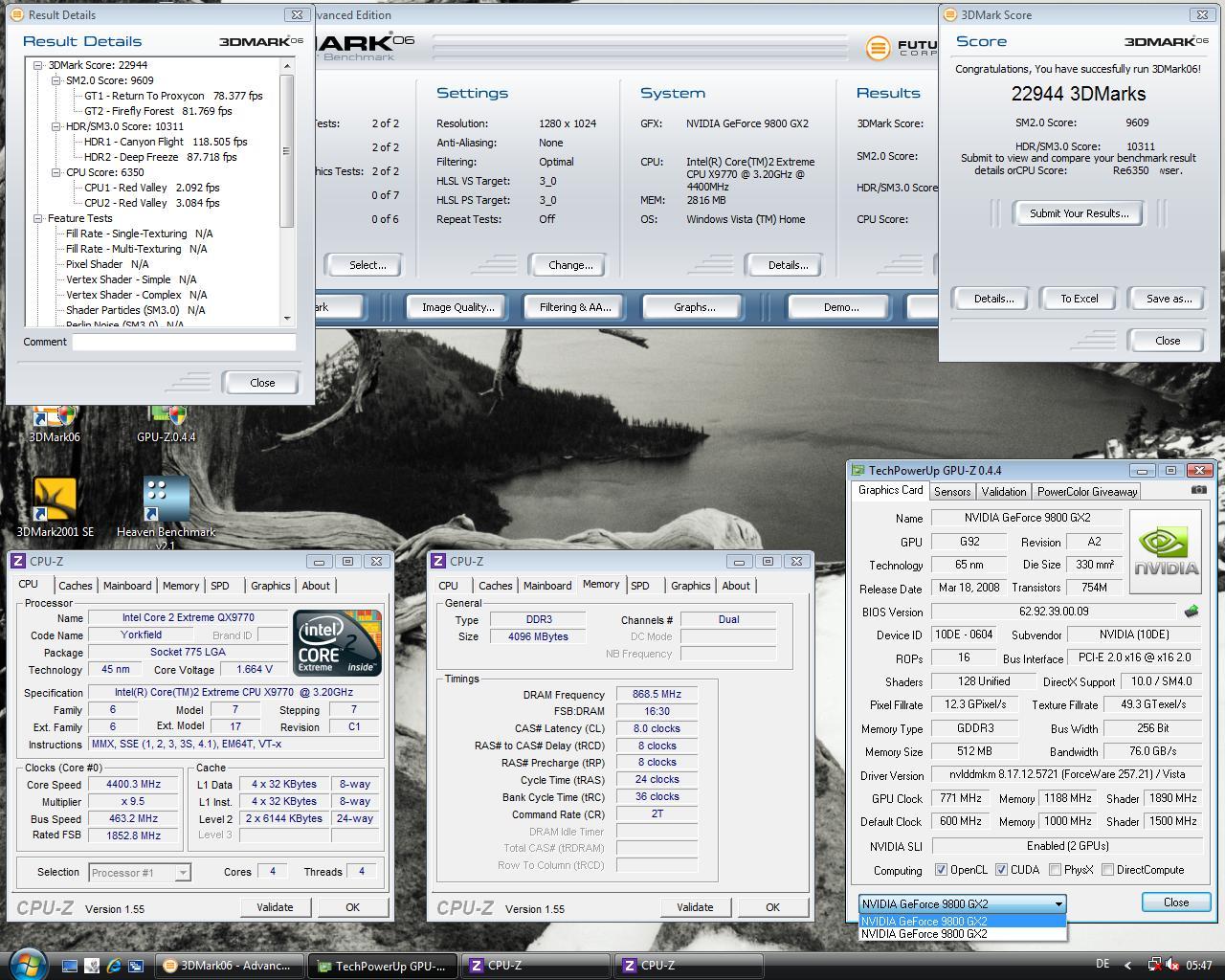The height and width of the screenshot is (980, 1225).
Task: Open the Windows Start orb
Action: [26, 963]
